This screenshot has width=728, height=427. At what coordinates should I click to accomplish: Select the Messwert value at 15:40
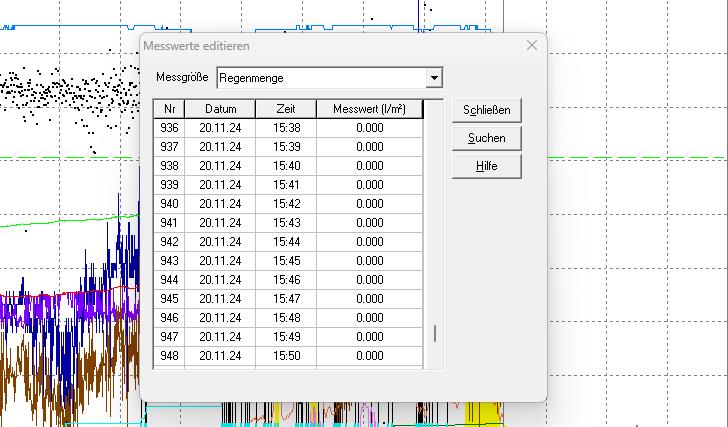click(369, 166)
